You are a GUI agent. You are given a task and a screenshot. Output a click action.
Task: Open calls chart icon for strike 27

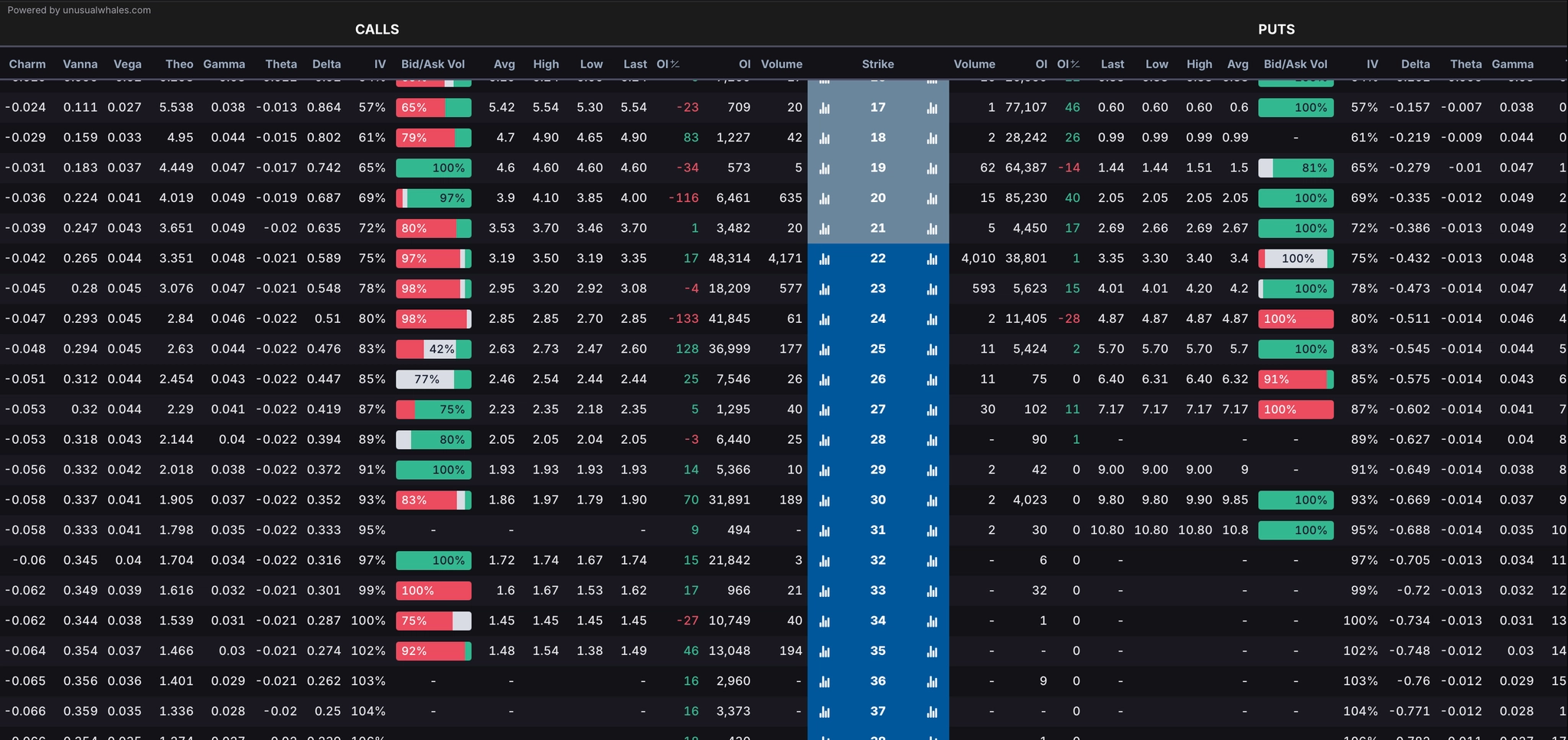(825, 410)
